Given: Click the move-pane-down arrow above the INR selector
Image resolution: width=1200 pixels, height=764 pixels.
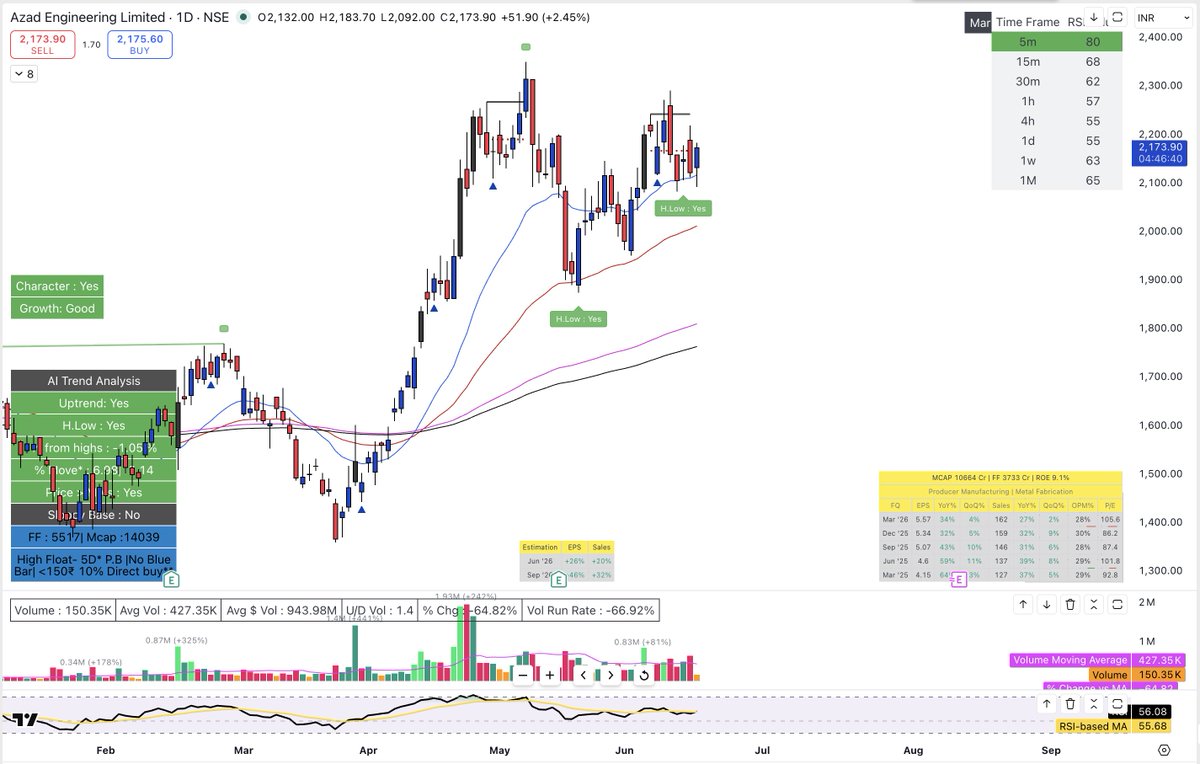Looking at the screenshot, I should tap(1094, 18).
